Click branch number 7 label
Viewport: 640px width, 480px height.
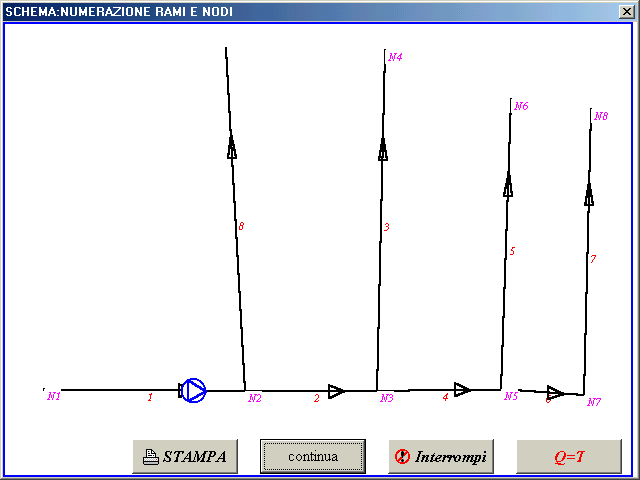click(593, 259)
